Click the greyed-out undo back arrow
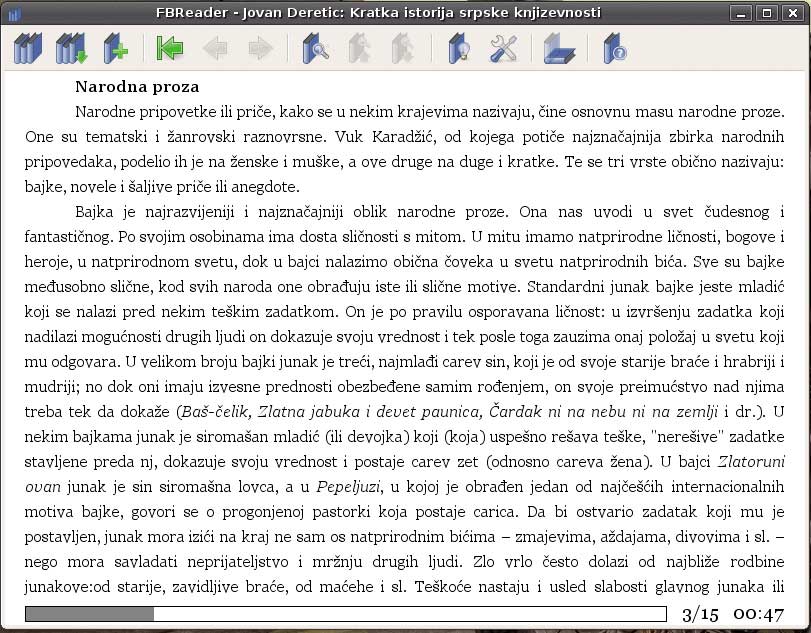The width and height of the screenshot is (811, 633). pos(215,49)
